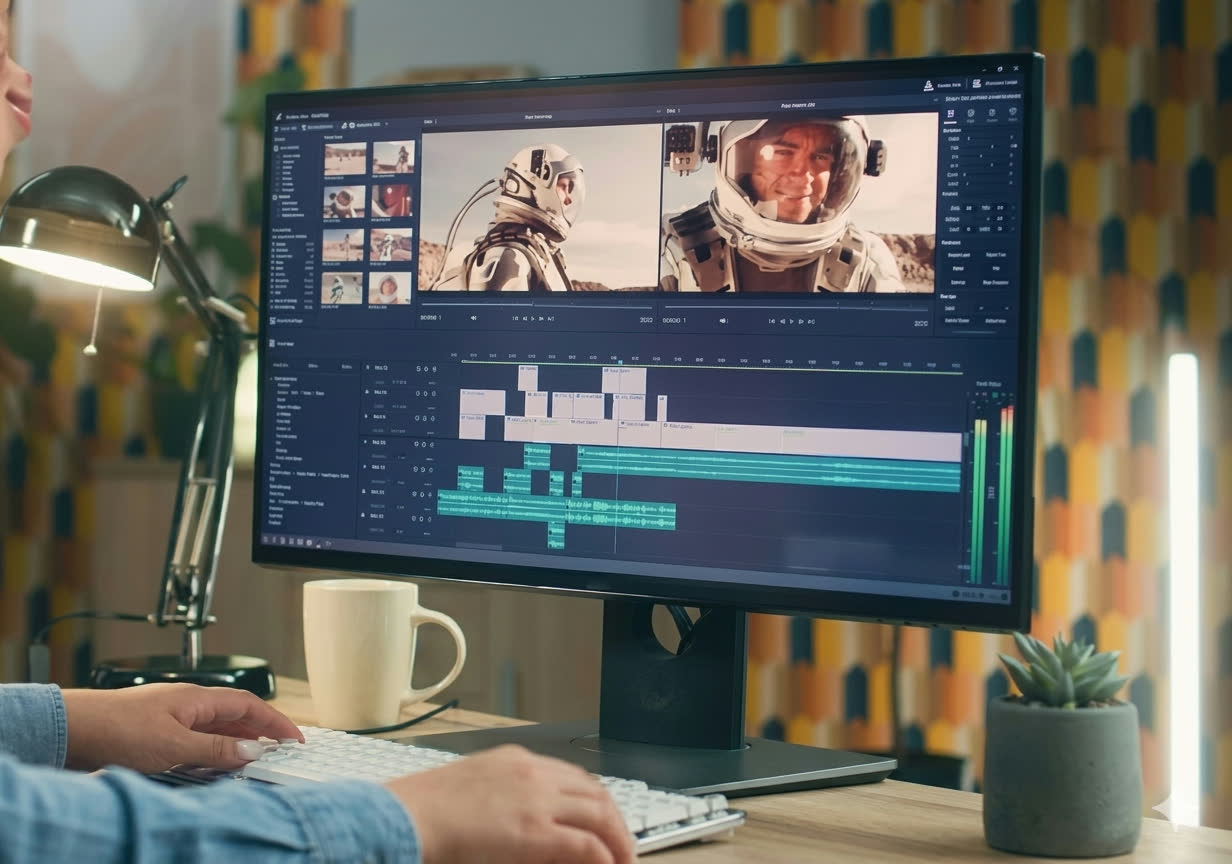Collapse the top tree item in the effects panel

[269, 380]
